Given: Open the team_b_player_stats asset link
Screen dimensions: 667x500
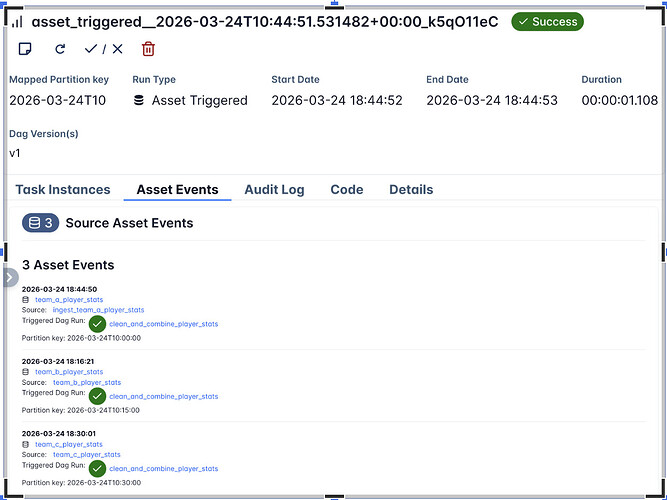Looking at the screenshot, I should [x=69, y=372].
